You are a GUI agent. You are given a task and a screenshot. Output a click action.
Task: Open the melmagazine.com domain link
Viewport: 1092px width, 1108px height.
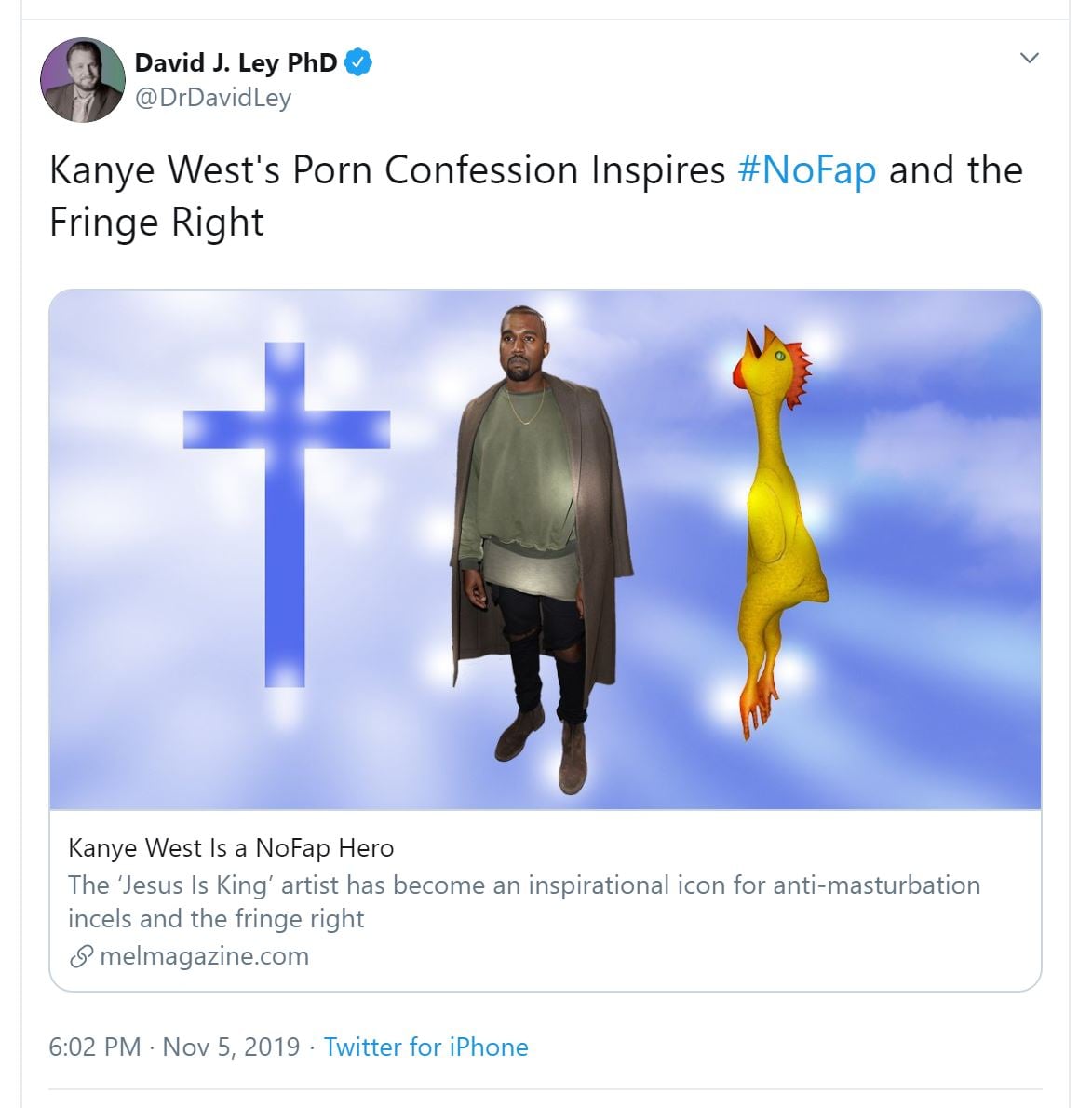click(203, 956)
